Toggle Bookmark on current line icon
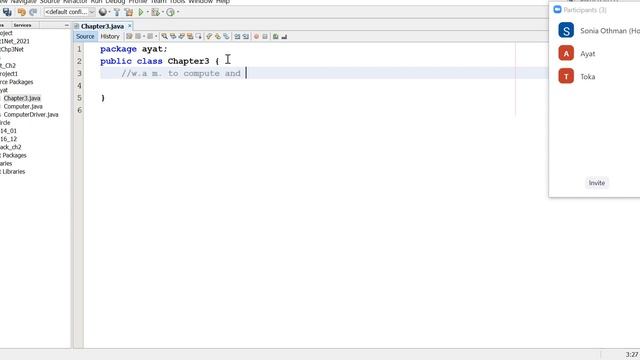Screen dimensions: 640x360 coord(226,36)
